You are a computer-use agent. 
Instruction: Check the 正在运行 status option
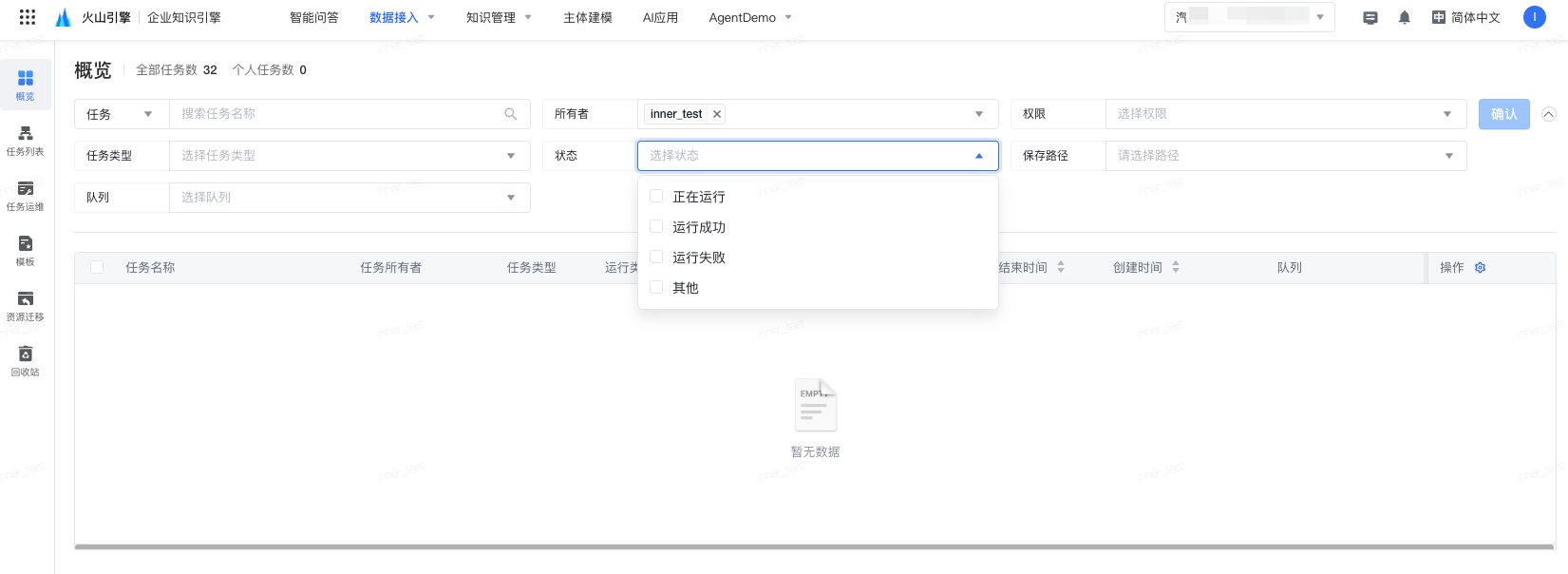(x=656, y=197)
